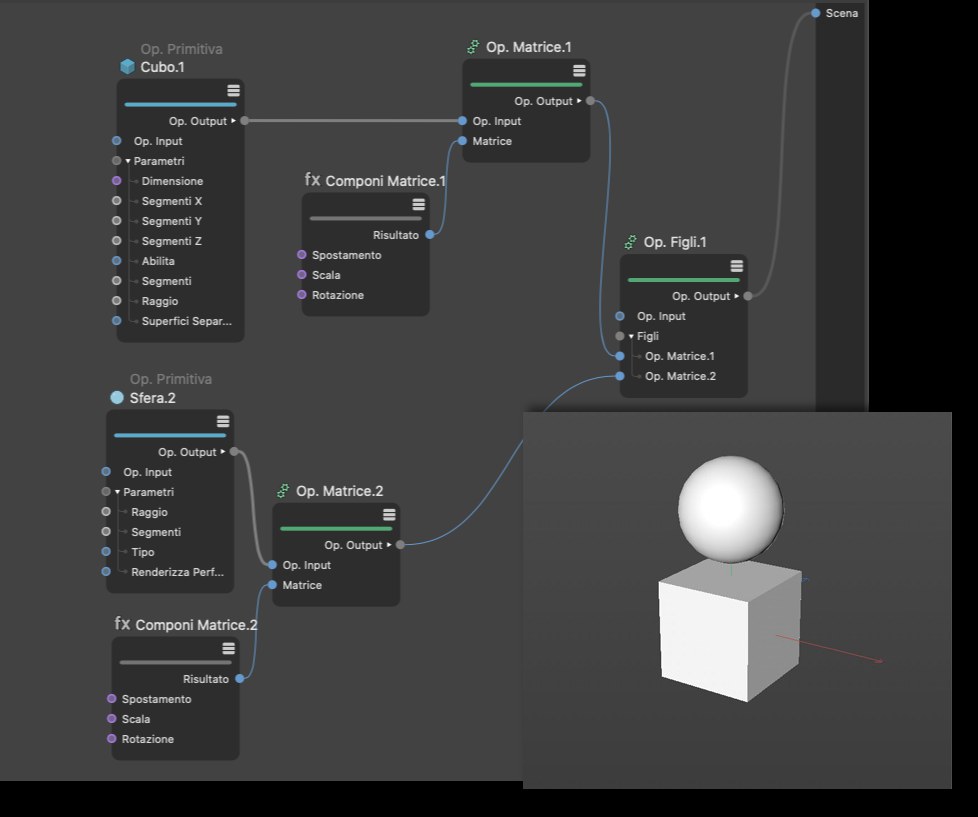Click the Risultato output port of Componi Matrice.1

pyautogui.click(x=430, y=234)
